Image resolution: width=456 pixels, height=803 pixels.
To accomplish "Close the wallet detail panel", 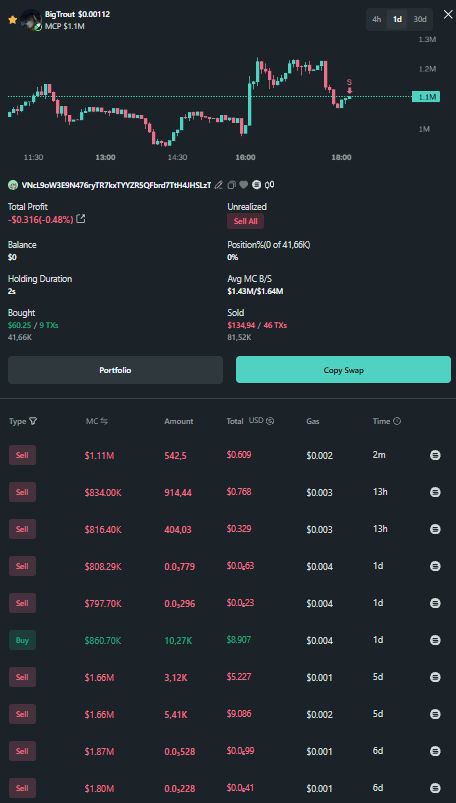I will point(448,14).
